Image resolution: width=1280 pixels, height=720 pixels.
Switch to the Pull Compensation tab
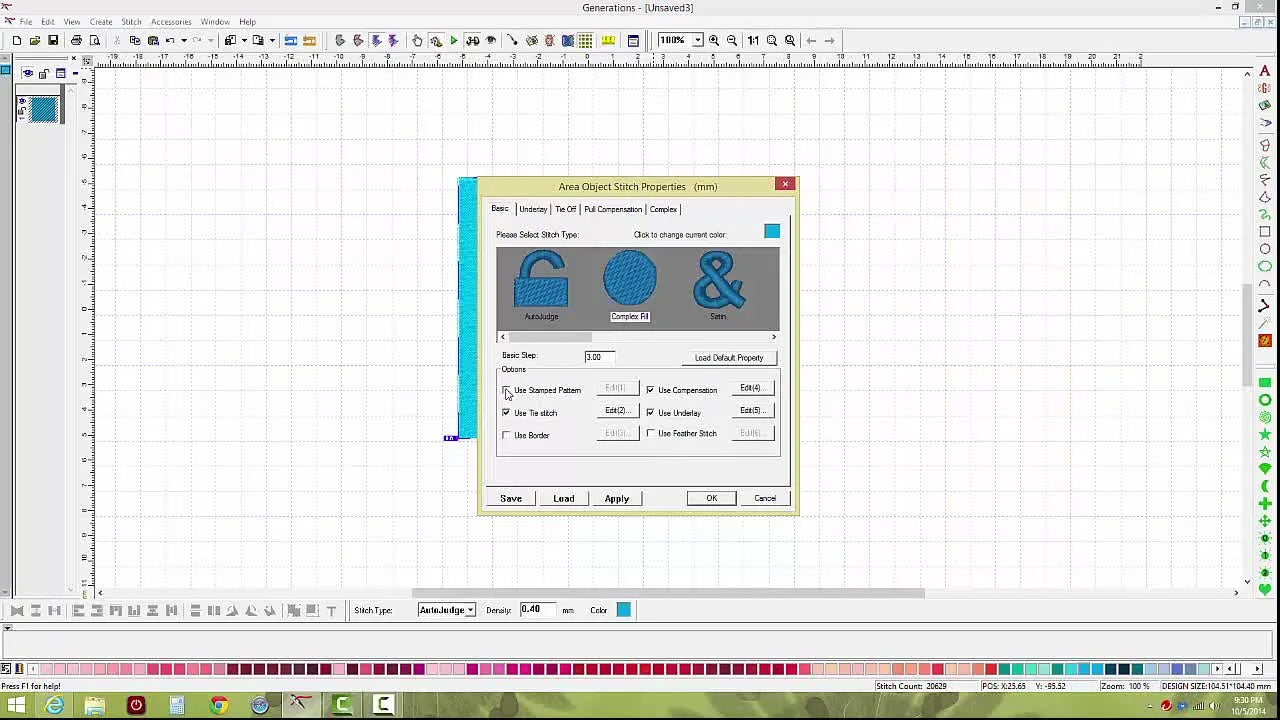tap(613, 209)
